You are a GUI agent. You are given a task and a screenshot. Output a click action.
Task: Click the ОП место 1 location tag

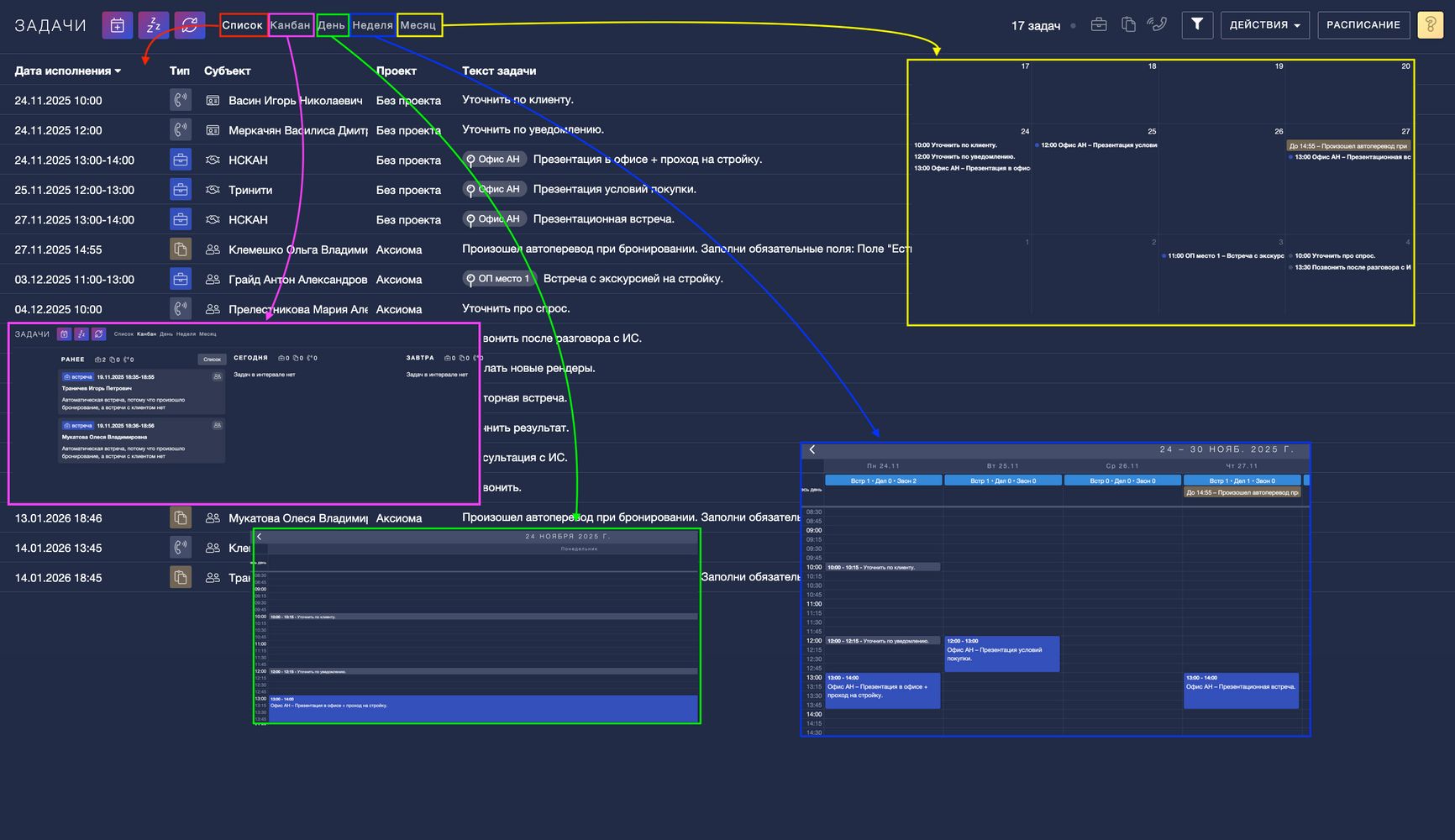(x=499, y=279)
